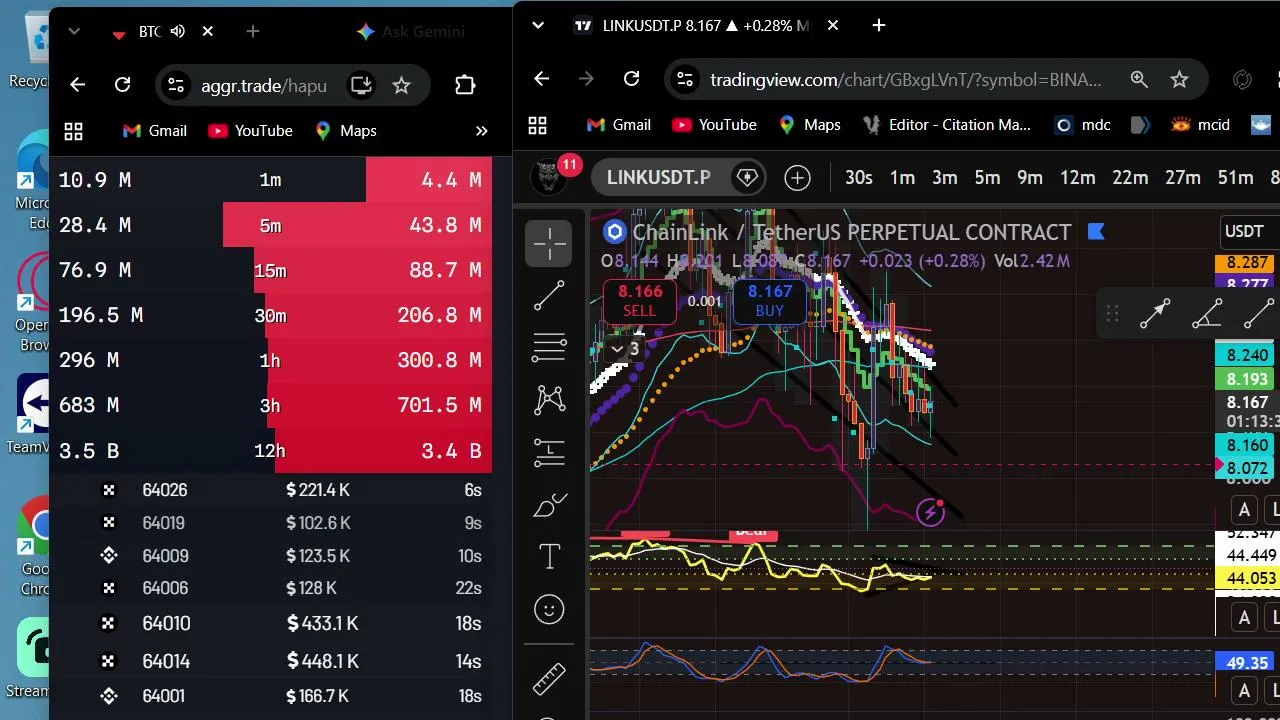
Task: Open the mdc bookmark
Action: [x=1083, y=125]
